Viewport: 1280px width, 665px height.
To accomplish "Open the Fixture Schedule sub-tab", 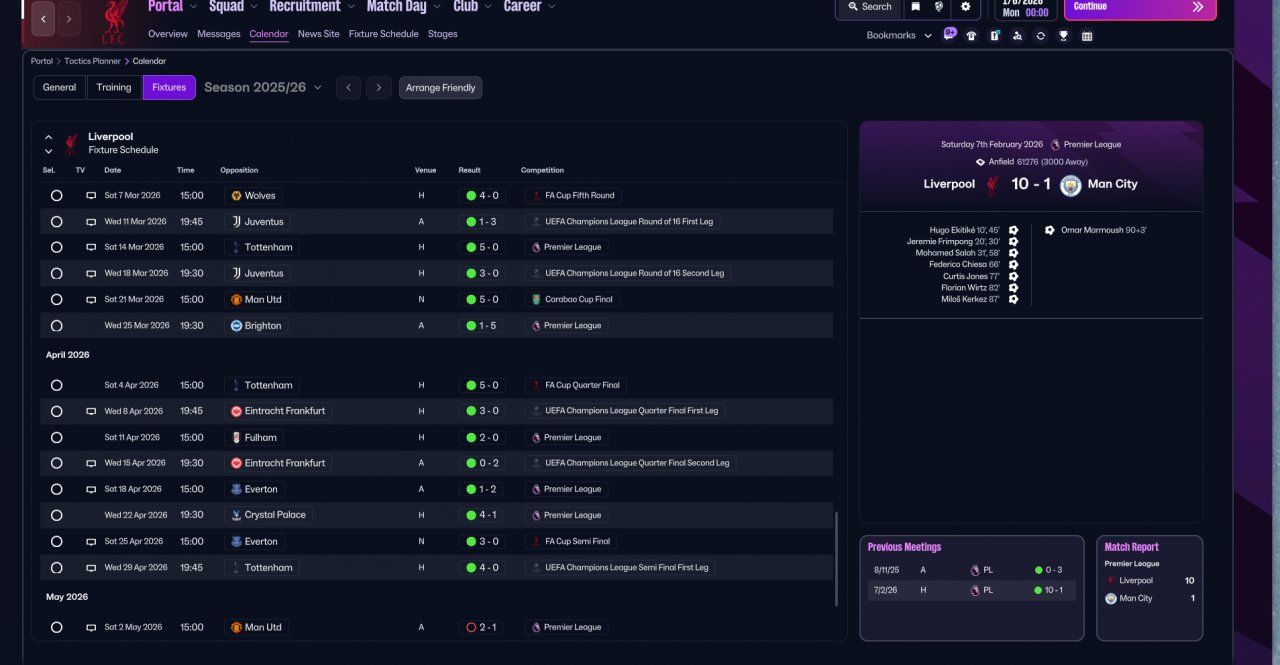I will [x=383, y=34].
